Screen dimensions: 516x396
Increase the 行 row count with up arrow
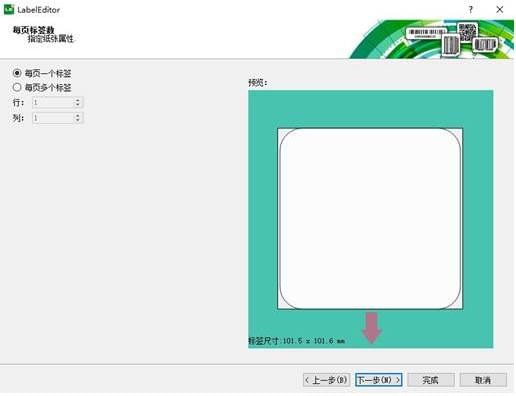click(x=78, y=100)
